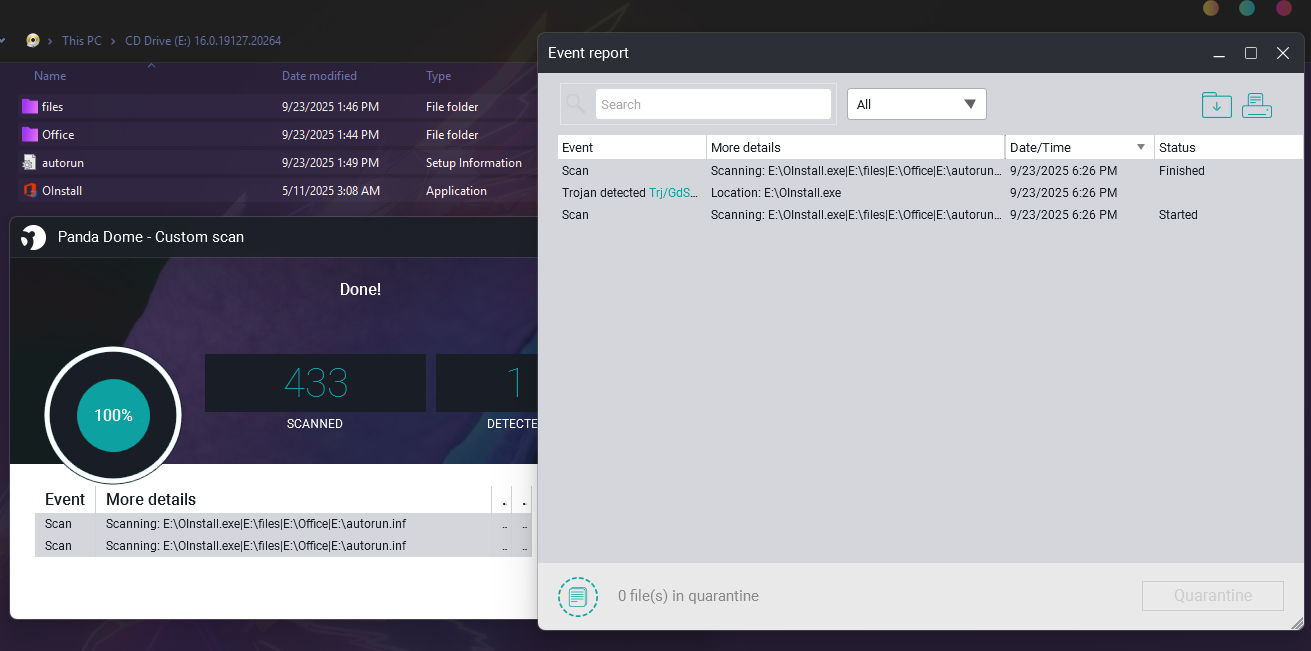
Task: Sort by More details column in Event report
Action: click(x=855, y=147)
